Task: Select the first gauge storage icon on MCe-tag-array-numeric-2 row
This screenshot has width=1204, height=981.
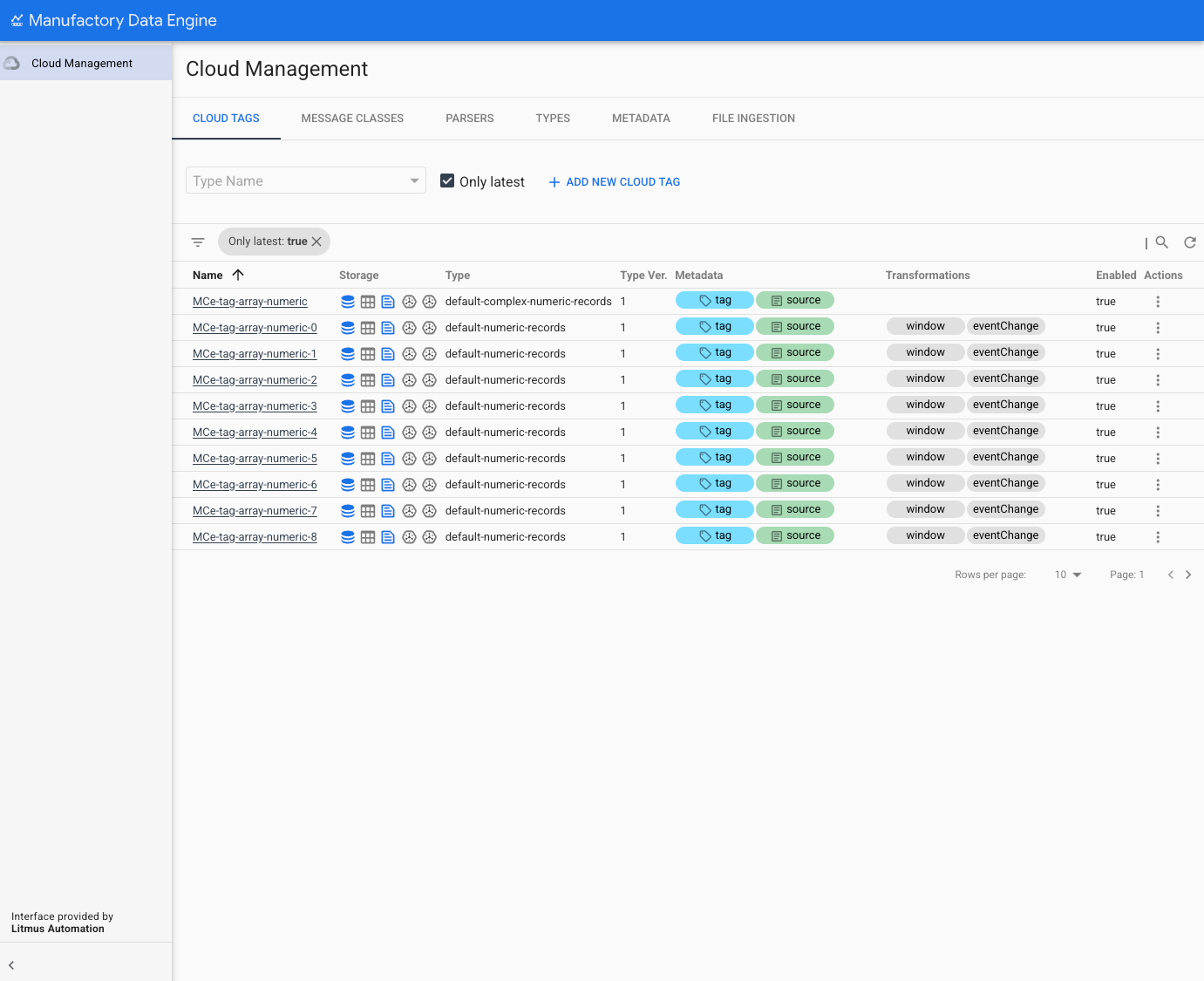Action: click(x=409, y=379)
